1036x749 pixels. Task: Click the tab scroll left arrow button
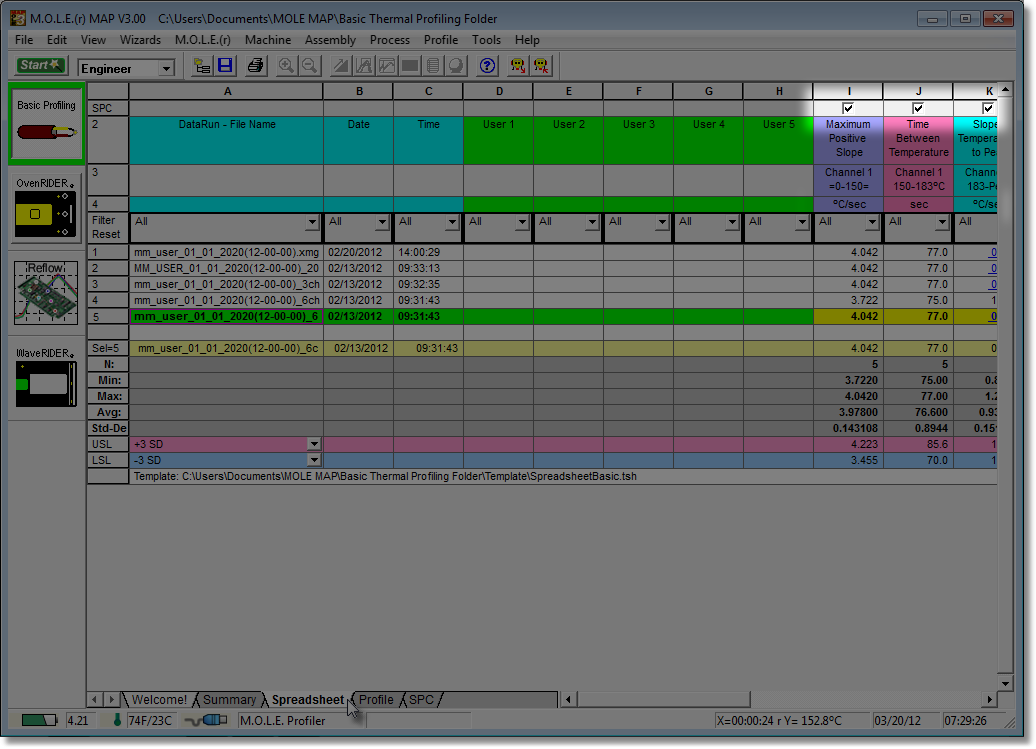coord(94,699)
